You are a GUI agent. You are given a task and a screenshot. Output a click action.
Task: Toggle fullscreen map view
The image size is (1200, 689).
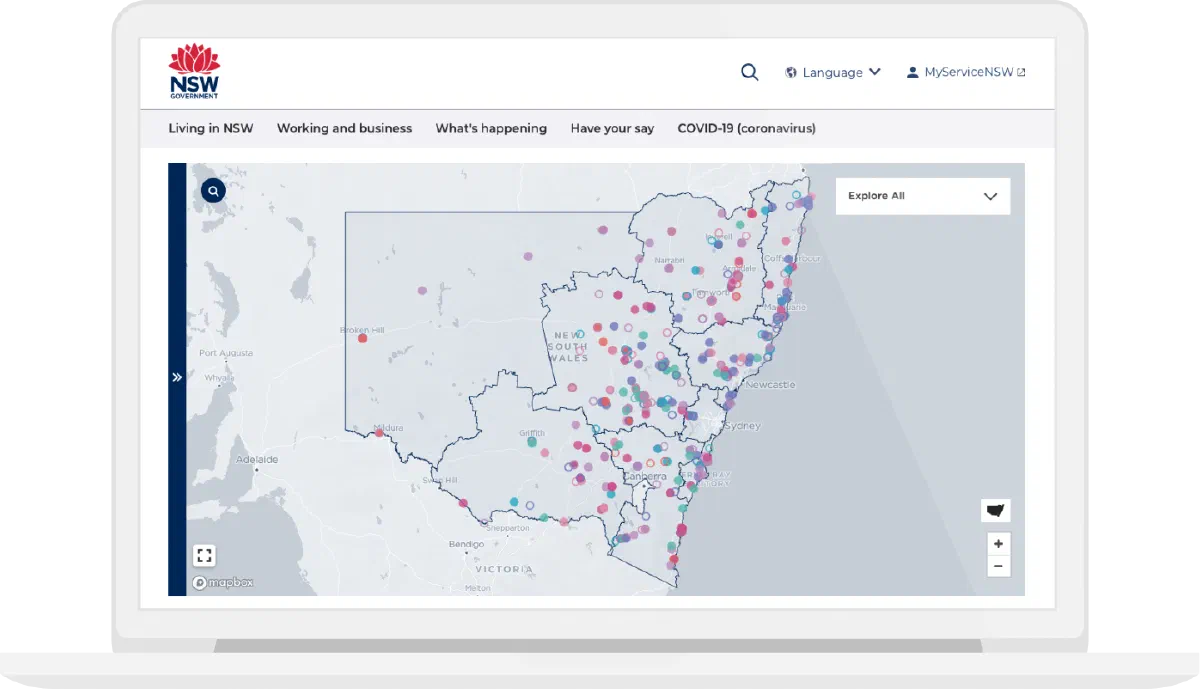coord(204,555)
